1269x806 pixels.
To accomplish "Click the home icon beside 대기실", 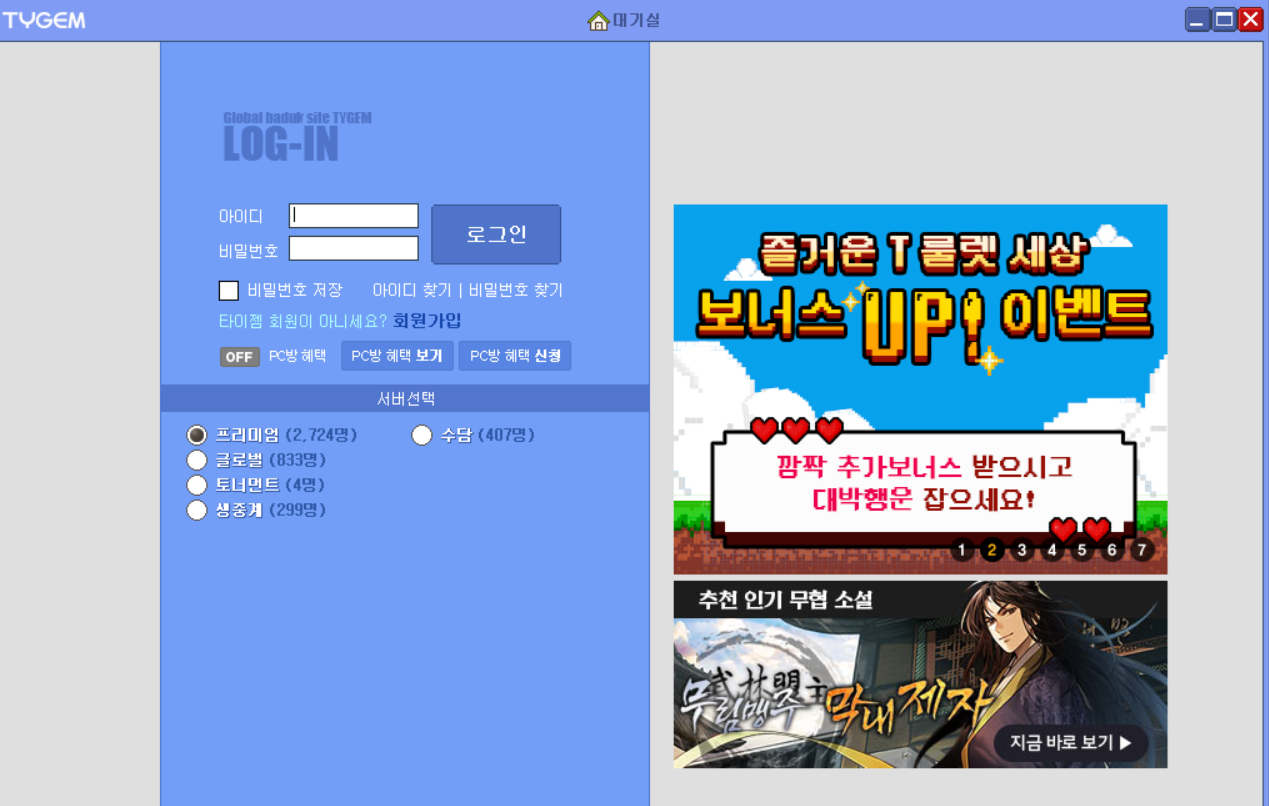I will click(598, 20).
